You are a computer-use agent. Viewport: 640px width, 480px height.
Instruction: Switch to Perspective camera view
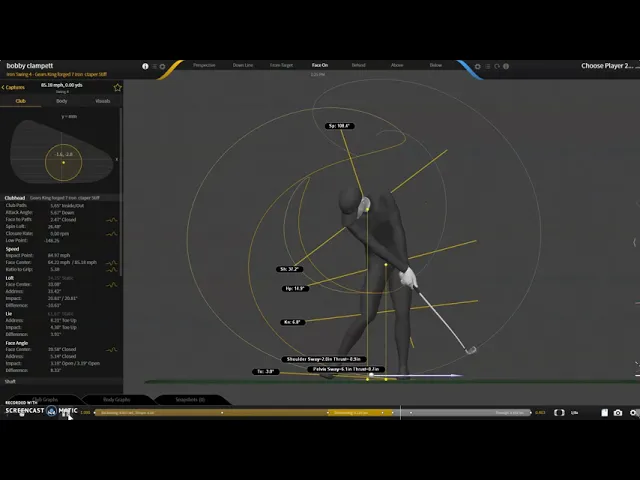click(204, 65)
